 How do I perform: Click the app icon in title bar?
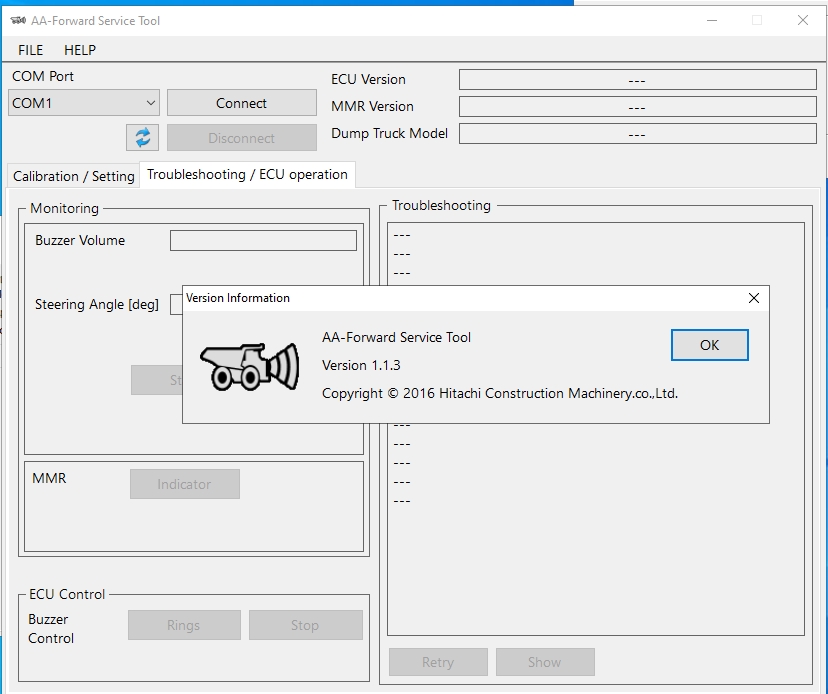tap(18, 21)
